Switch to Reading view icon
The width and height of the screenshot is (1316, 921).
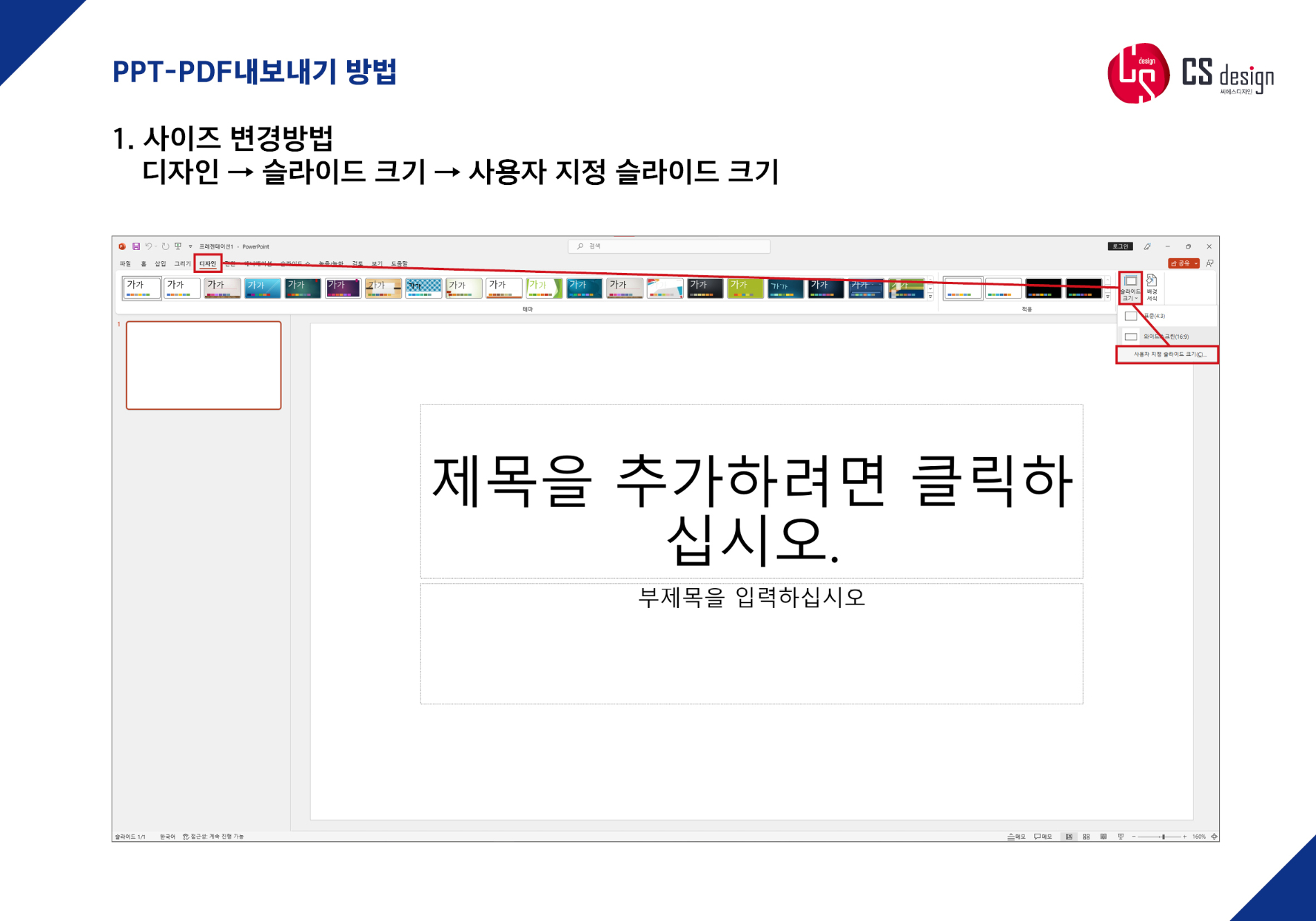click(1103, 837)
